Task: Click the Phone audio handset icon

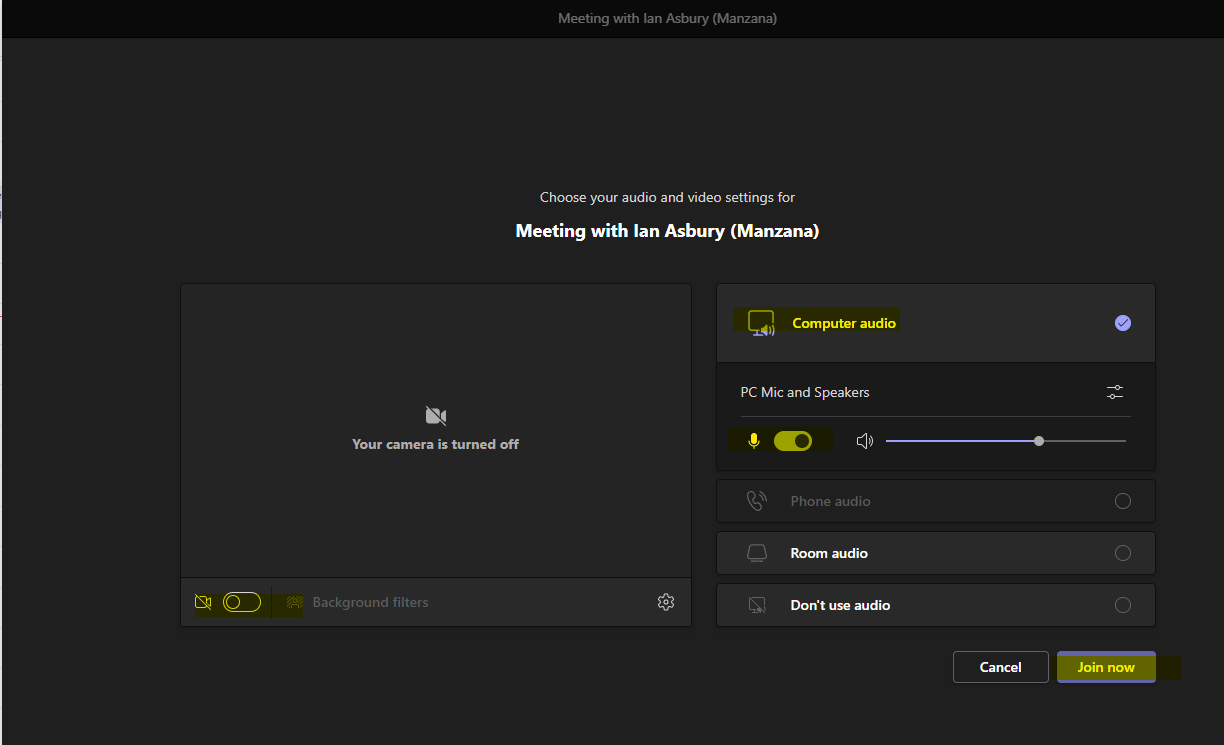Action: [757, 501]
